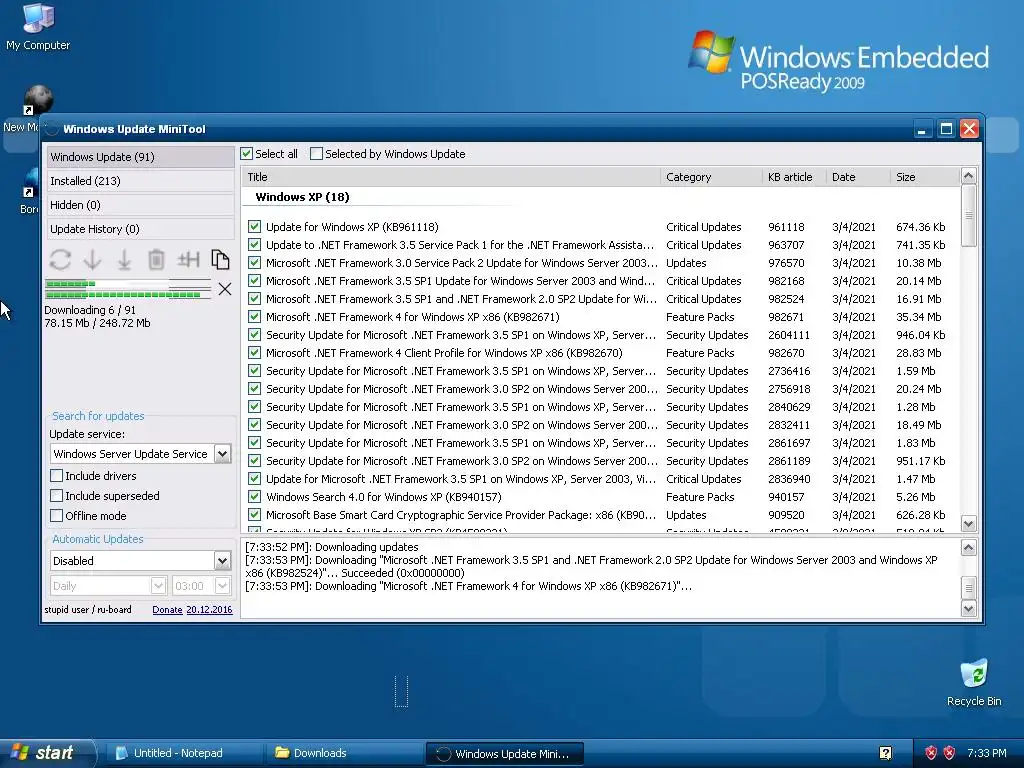Click the 10.38 Mb size cell

coord(918,263)
